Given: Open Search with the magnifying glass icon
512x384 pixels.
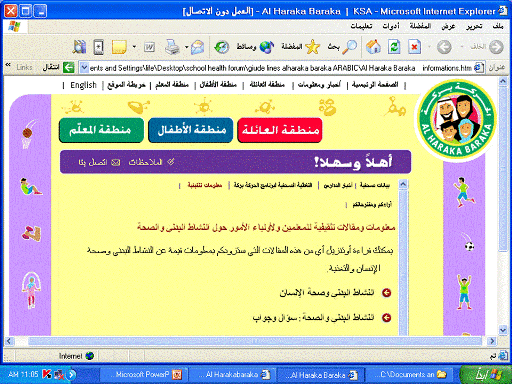Looking at the screenshot, I should point(342,47).
